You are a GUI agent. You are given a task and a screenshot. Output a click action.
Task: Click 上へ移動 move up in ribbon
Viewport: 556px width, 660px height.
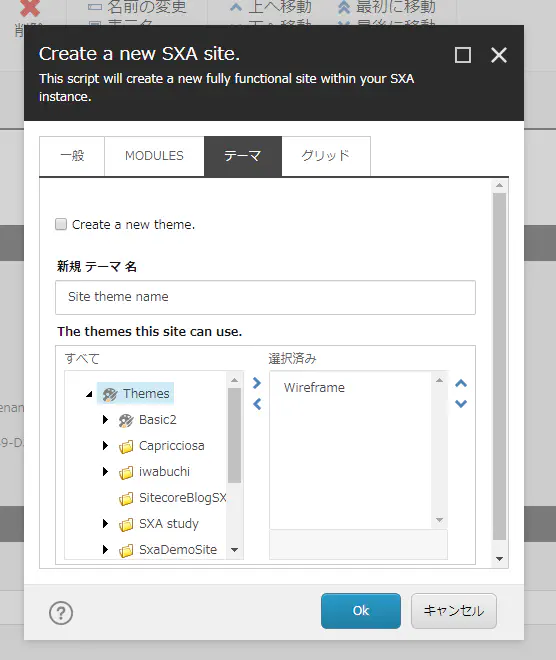pos(271,7)
